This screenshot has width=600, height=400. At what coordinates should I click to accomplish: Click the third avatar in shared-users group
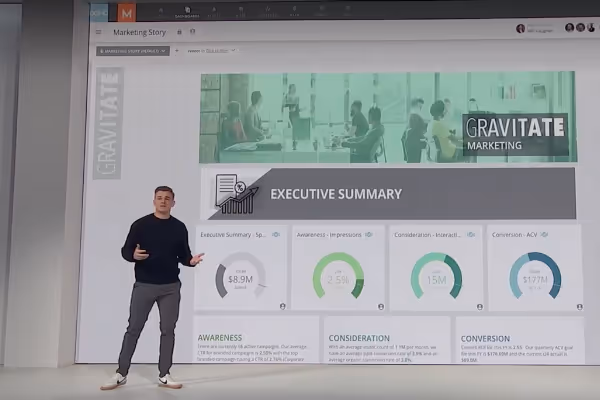pyautogui.click(x=591, y=28)
